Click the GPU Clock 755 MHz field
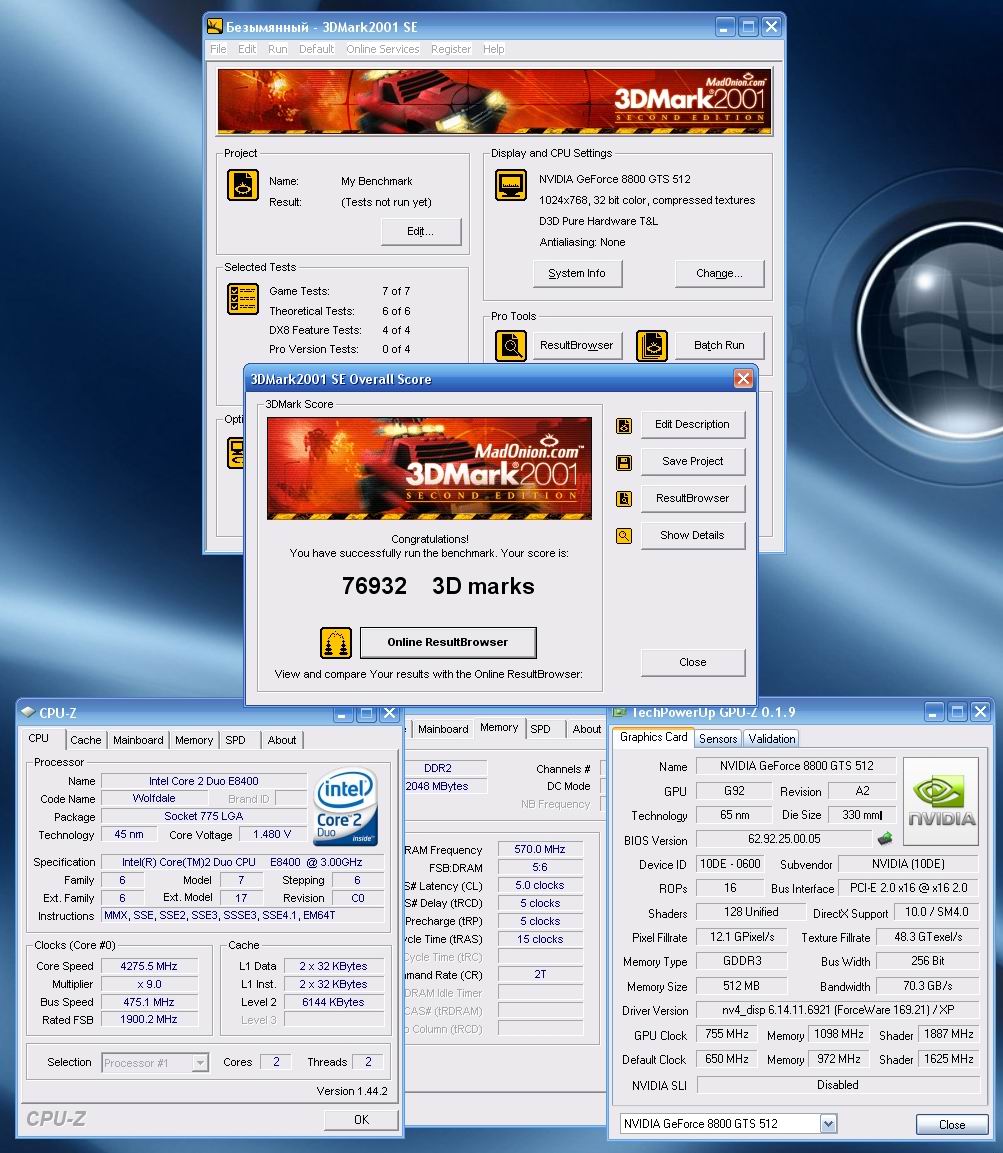The image size is (1003, 1153). [727, 1035]
